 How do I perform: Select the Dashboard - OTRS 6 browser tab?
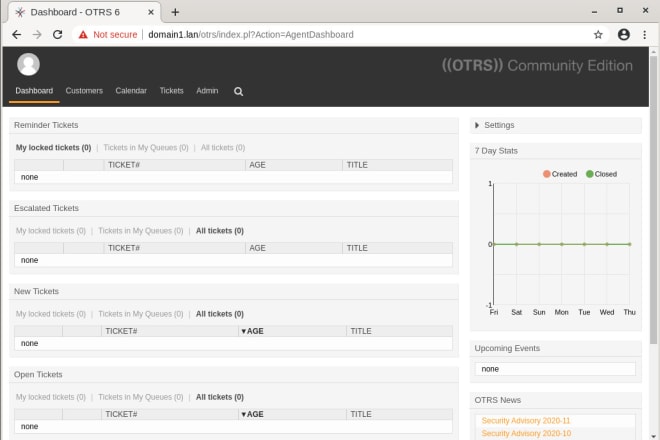pyautogui.click(x=82, y=12)
